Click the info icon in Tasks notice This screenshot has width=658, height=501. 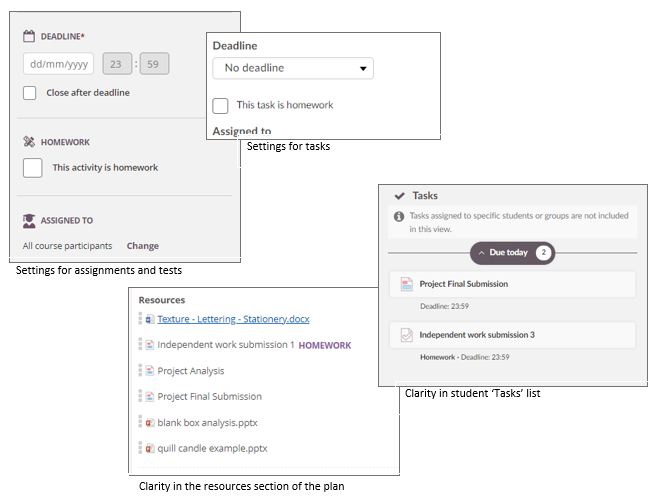399,216
